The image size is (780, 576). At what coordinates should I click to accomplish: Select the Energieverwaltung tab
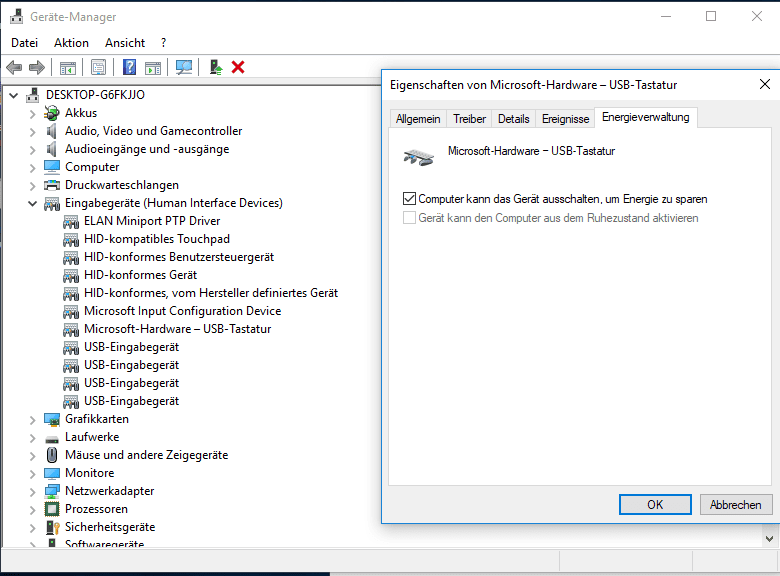[x=646, y=117]
